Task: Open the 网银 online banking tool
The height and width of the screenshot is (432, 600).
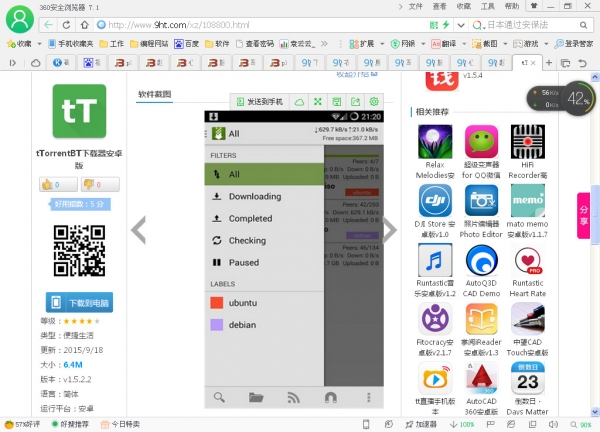Action: click(403, 44)
